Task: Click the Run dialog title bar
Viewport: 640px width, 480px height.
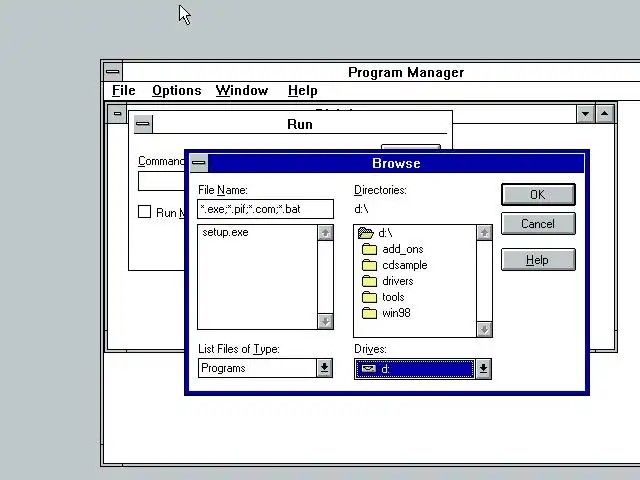Action: point(300,124)
